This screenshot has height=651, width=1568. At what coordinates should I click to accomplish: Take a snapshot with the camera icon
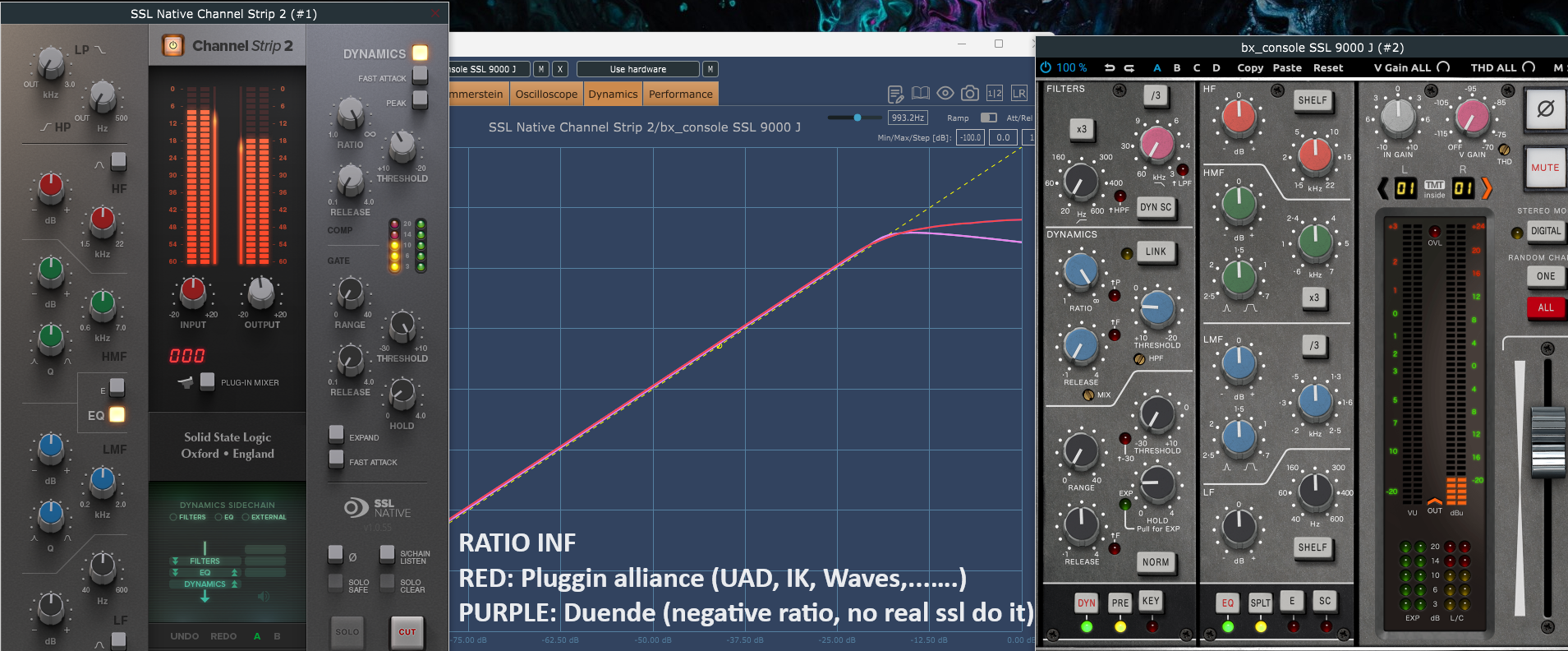click(x=970, y=94)
